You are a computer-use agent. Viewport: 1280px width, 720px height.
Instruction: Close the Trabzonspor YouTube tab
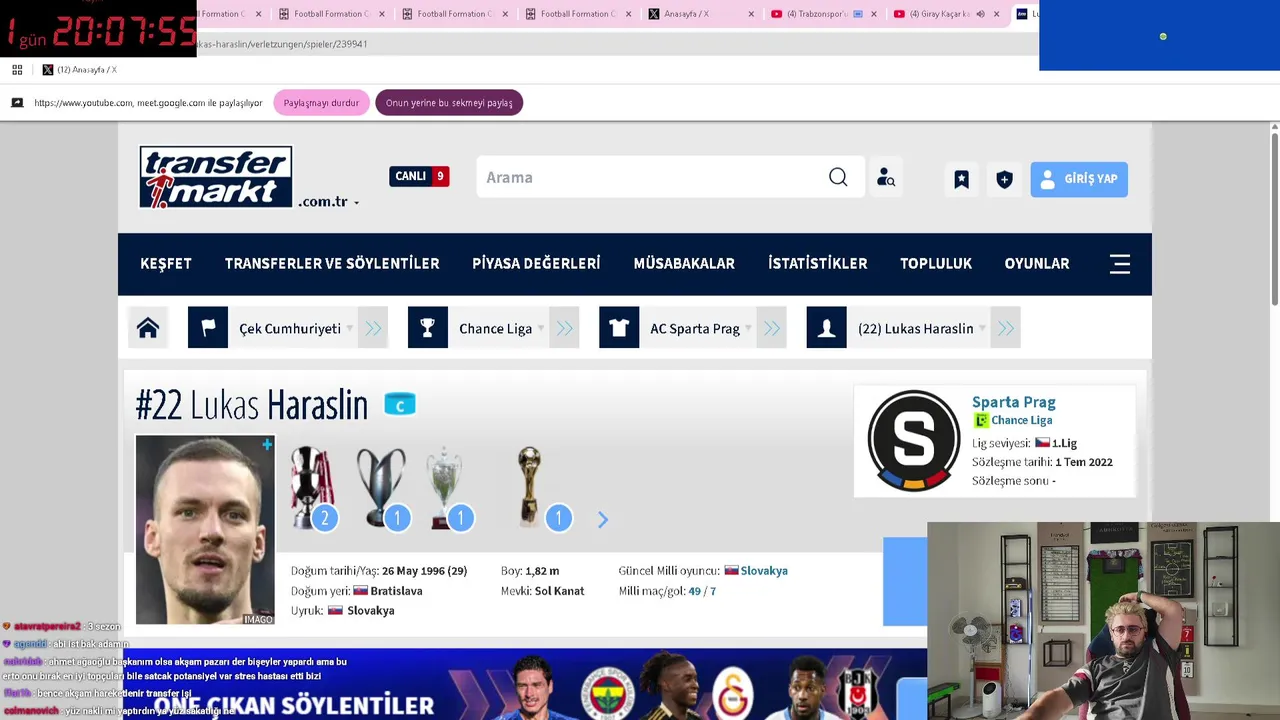[x=874, y=14]
